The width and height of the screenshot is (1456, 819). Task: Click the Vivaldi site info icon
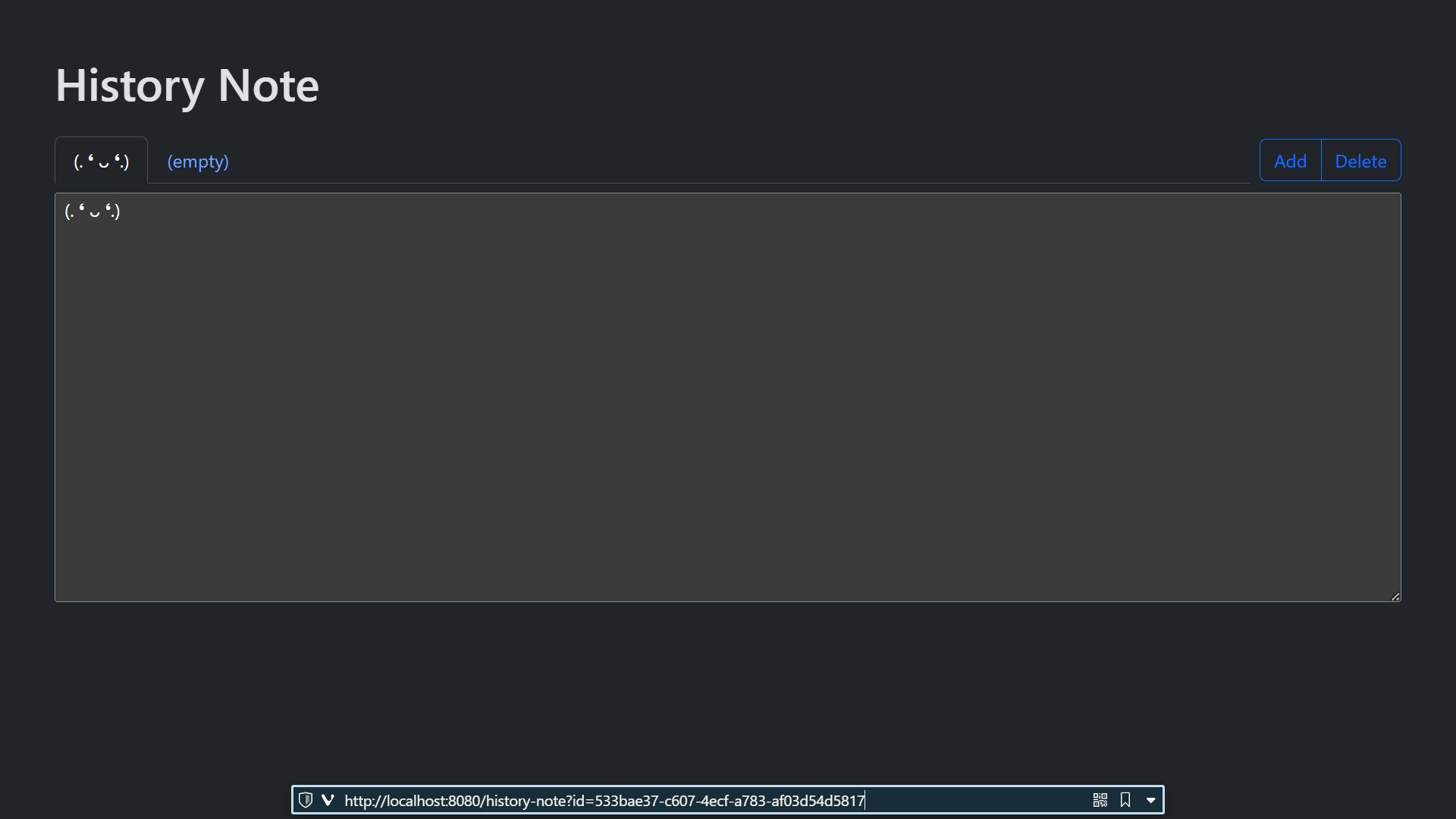click(x=328, y=800)
